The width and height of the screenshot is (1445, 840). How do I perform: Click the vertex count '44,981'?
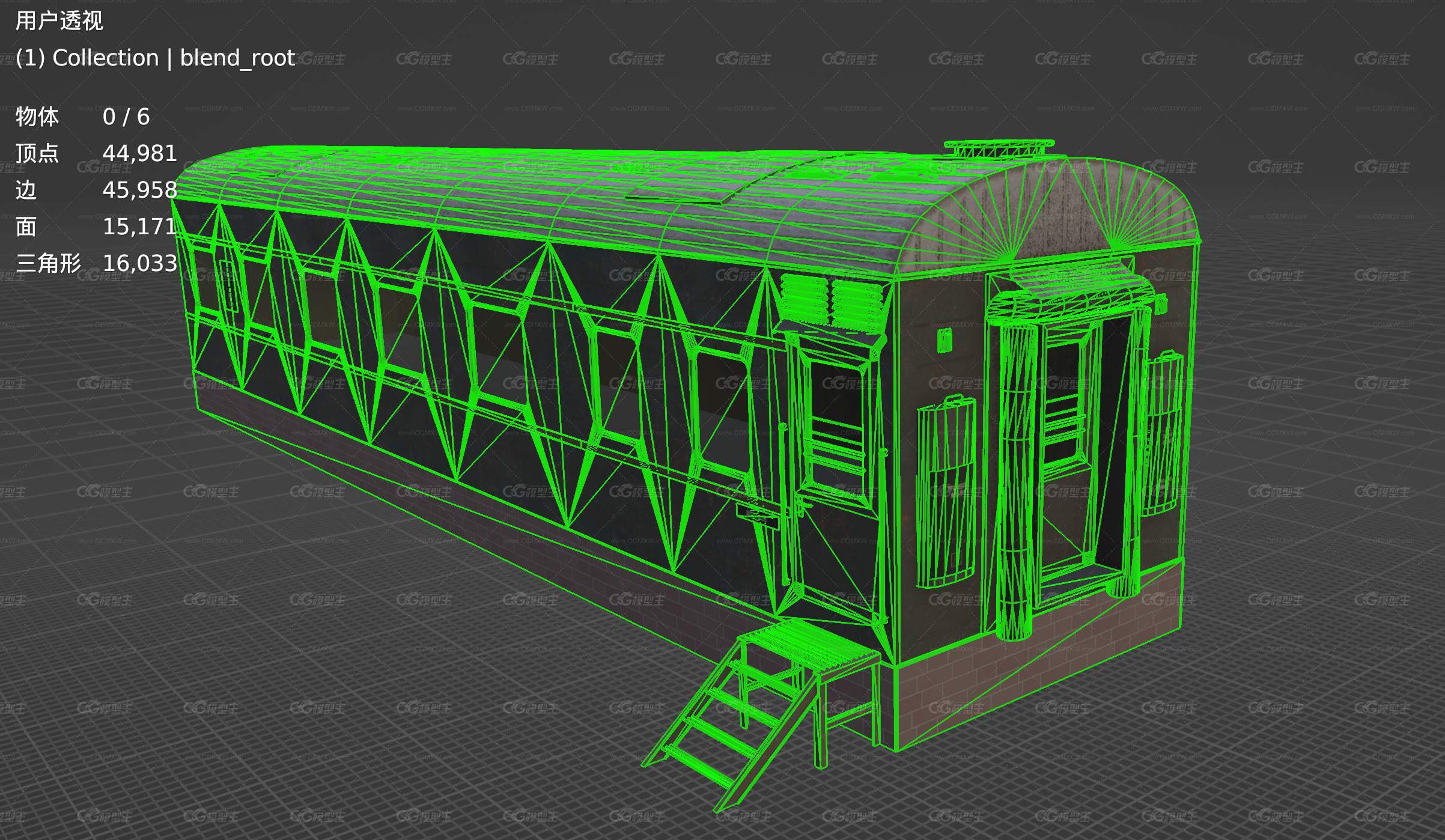coord(139,153)
